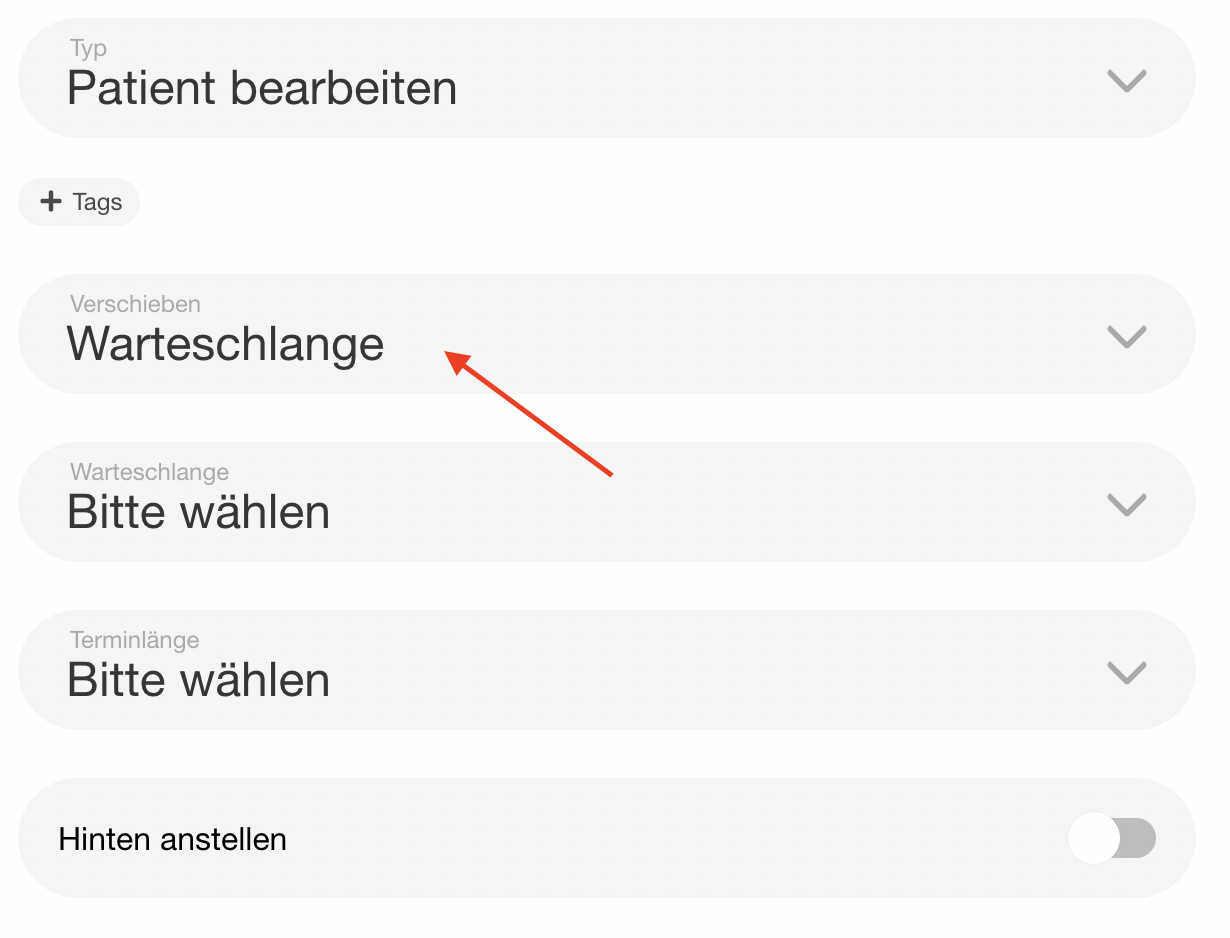Click the Hinten anstellen row background
The height and width of the screenshot is (938, 1230).
(650, 838)
